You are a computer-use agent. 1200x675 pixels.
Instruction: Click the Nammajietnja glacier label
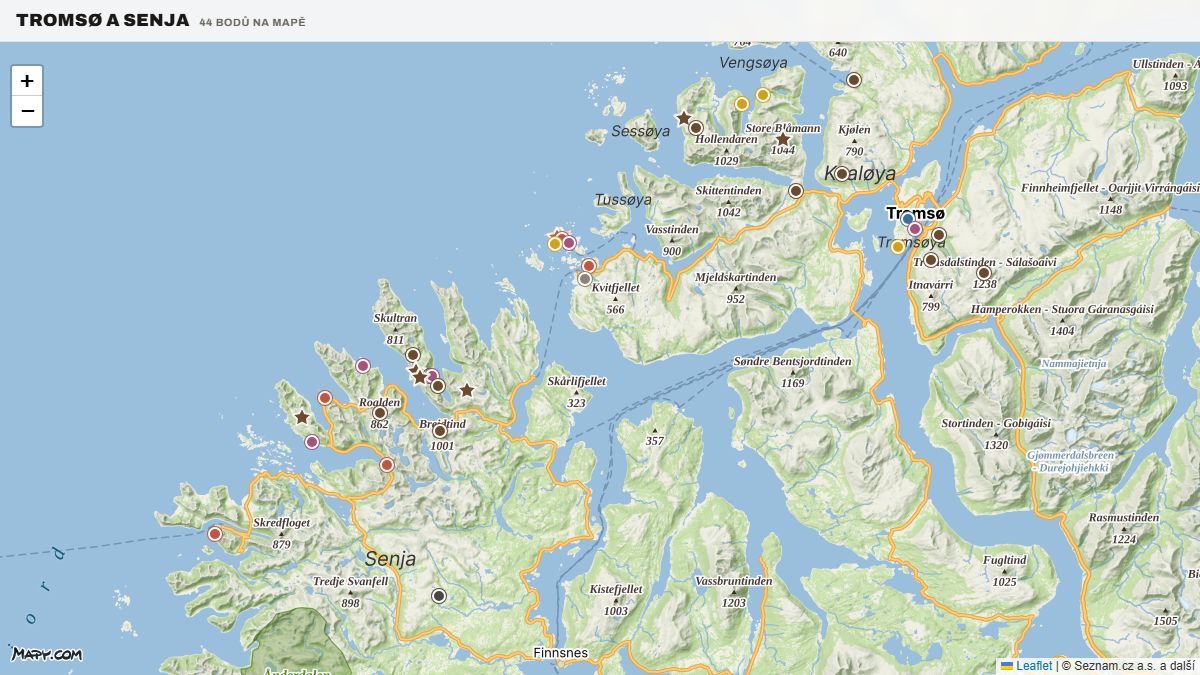coord(1074,364)
